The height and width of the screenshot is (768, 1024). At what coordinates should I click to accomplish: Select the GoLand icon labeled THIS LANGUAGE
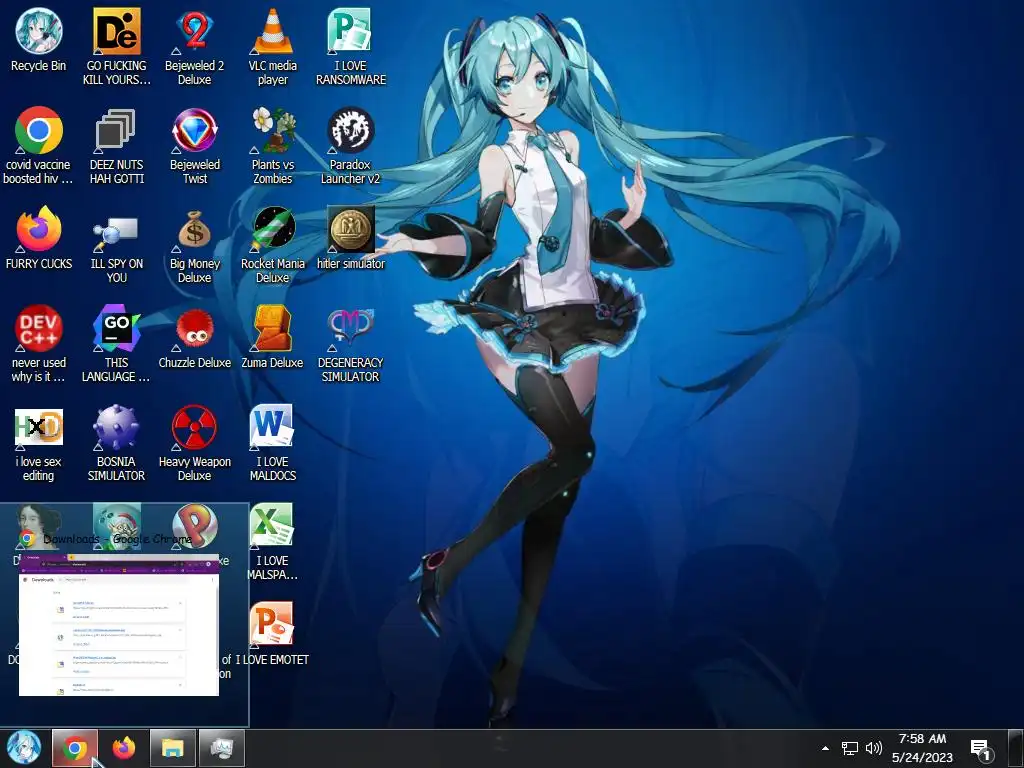pos(116,328)
